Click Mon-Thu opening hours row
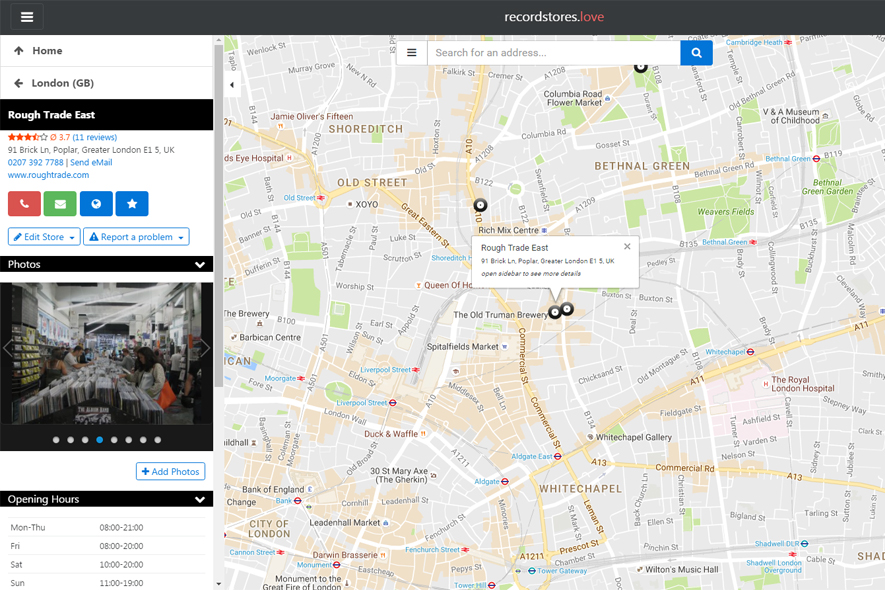The height and width of the screenshot is (590, 885). coord(107,527)
